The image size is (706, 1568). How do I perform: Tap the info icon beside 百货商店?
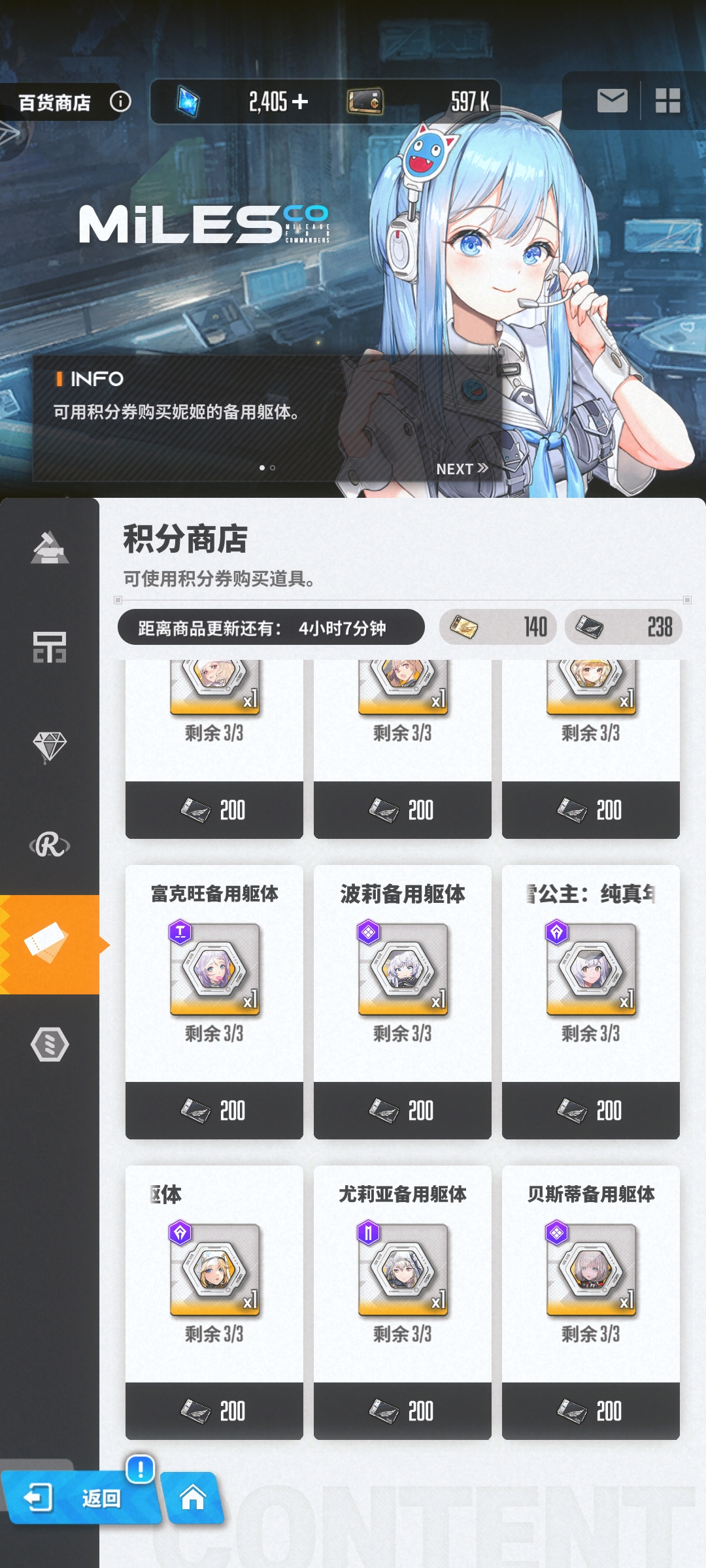pyautogui.click(x=120, y=101)
